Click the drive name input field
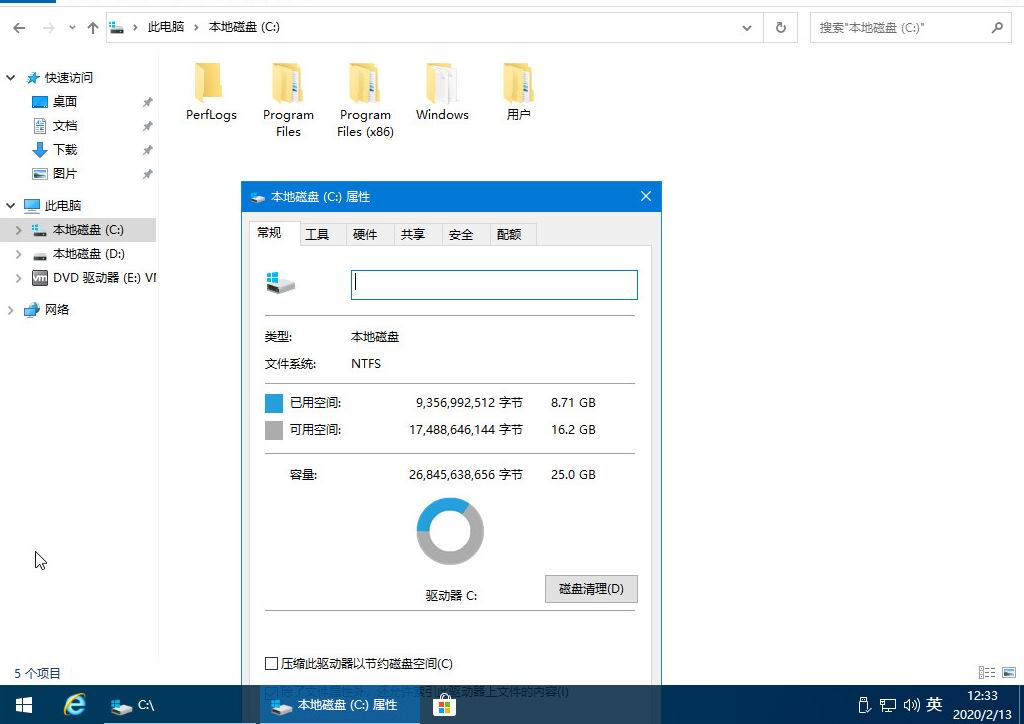 coord(494,285)
